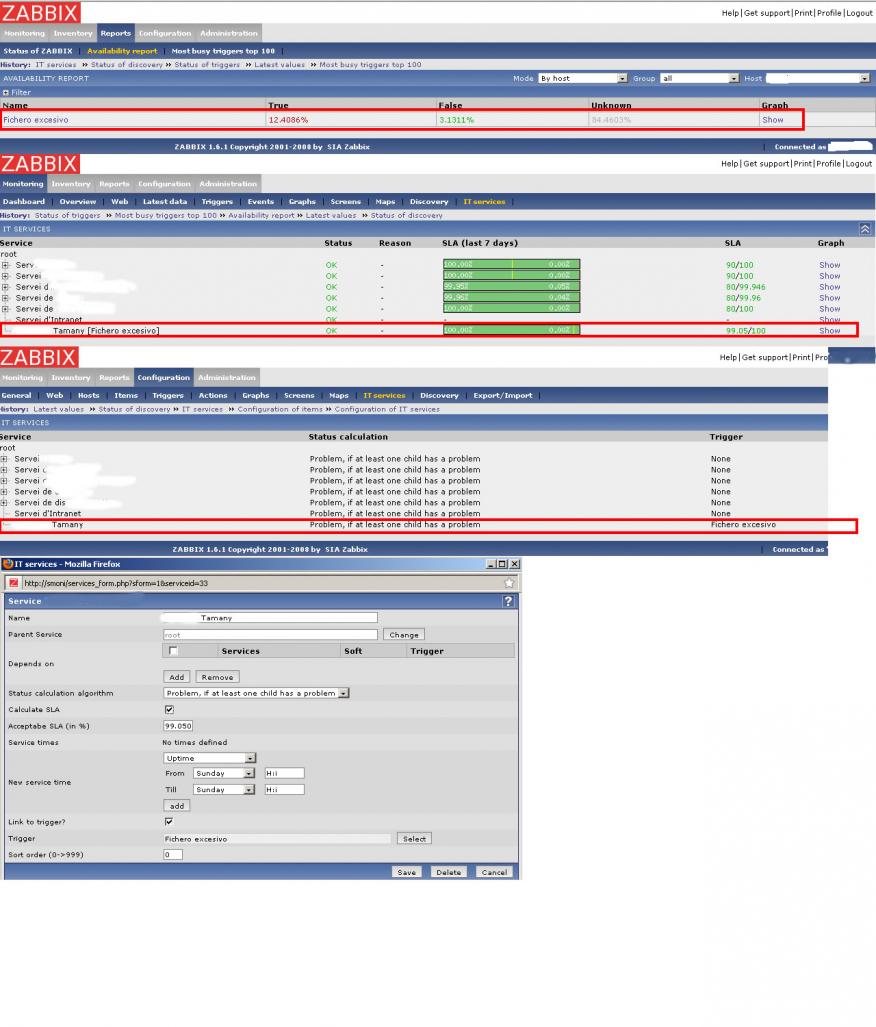
Task: Click the Firefox icon in the IT services popup title
Action: 8,564
